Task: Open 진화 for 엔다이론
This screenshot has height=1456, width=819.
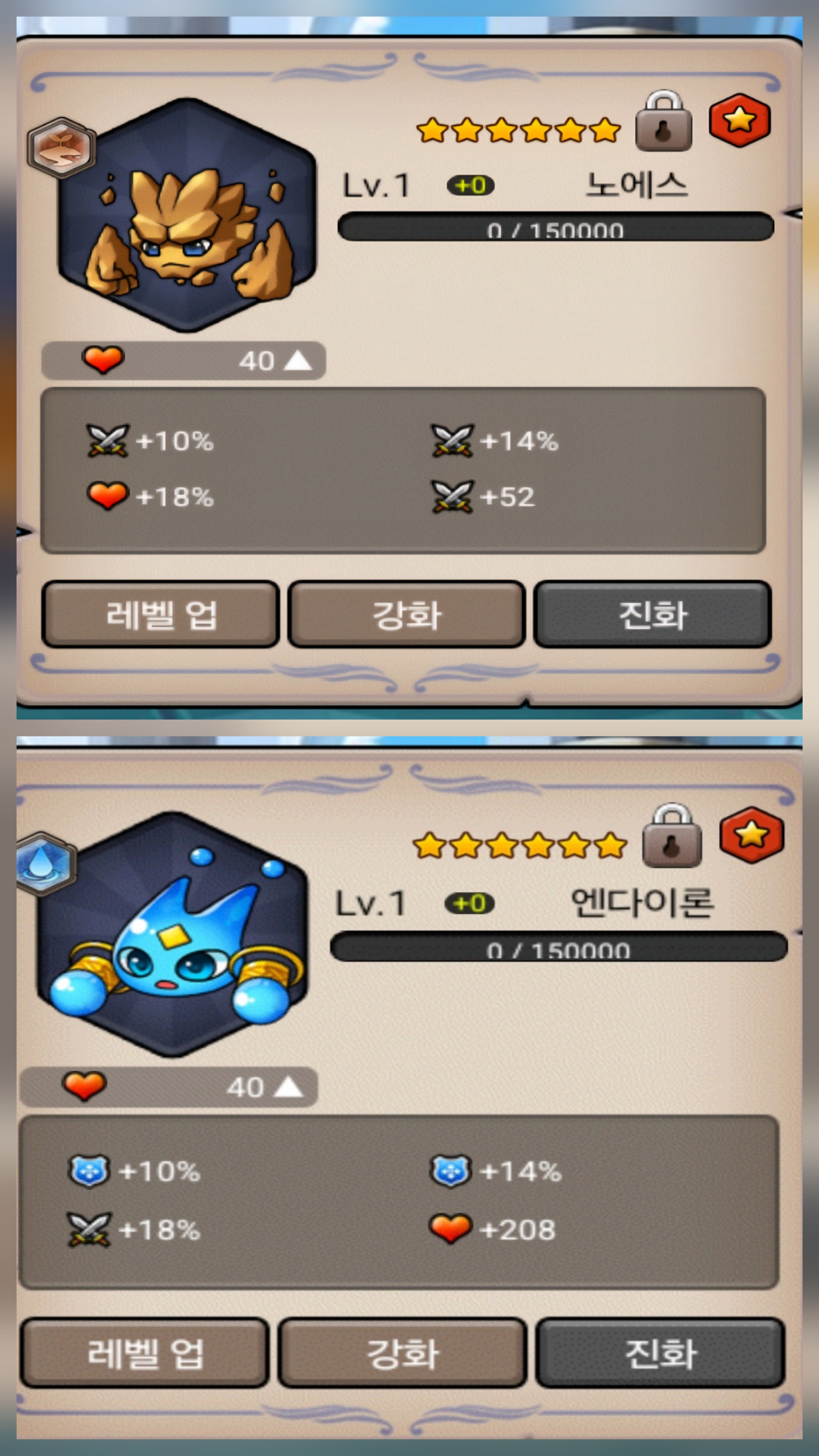Action: [660, 1353]
